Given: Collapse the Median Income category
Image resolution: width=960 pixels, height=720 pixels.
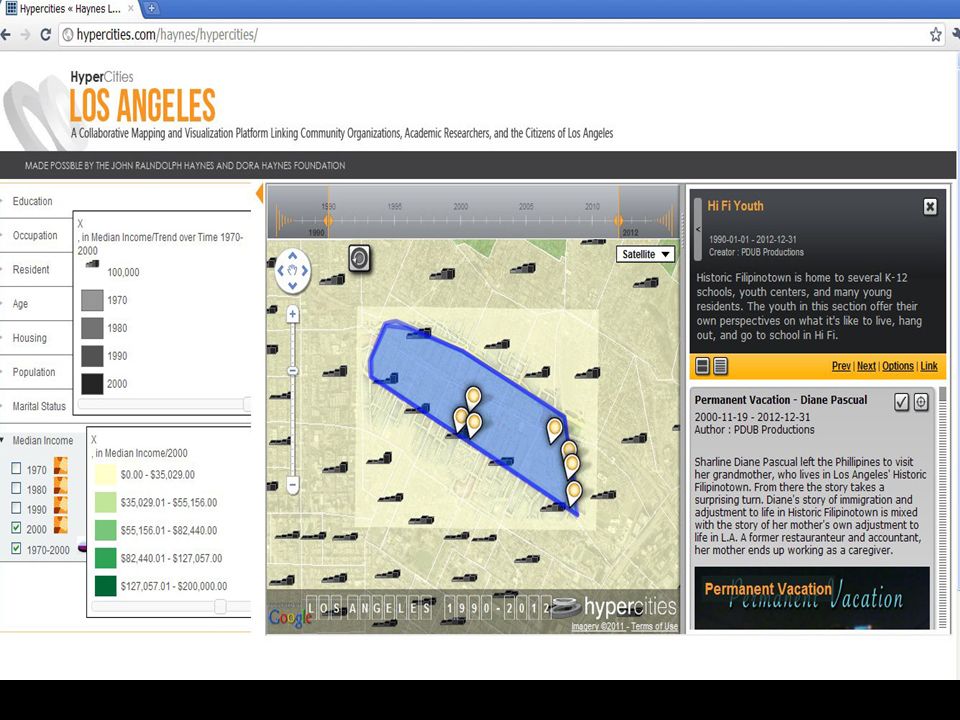Looking at the screenshot, I should (42, 441).
